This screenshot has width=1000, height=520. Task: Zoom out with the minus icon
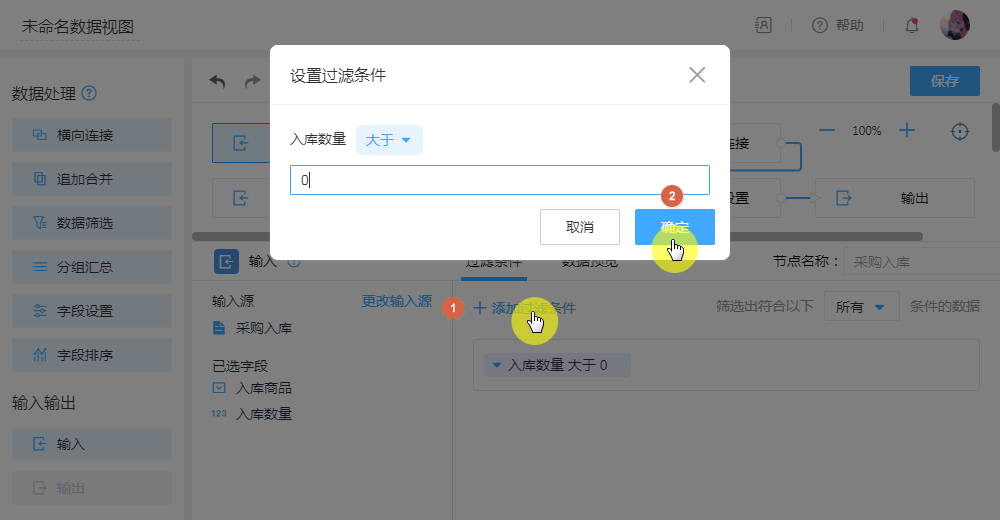click(x=827, y=130)
